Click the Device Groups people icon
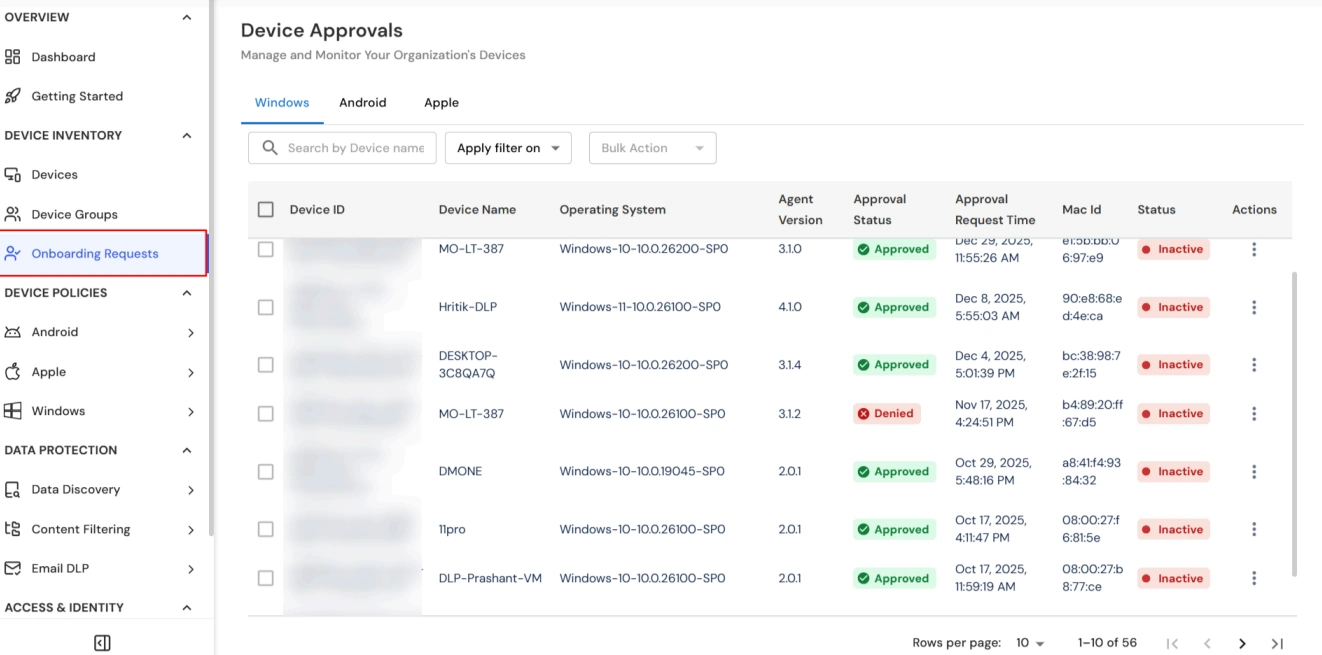Viewport: 1322px width, 655px height. [x=13, y=214]
